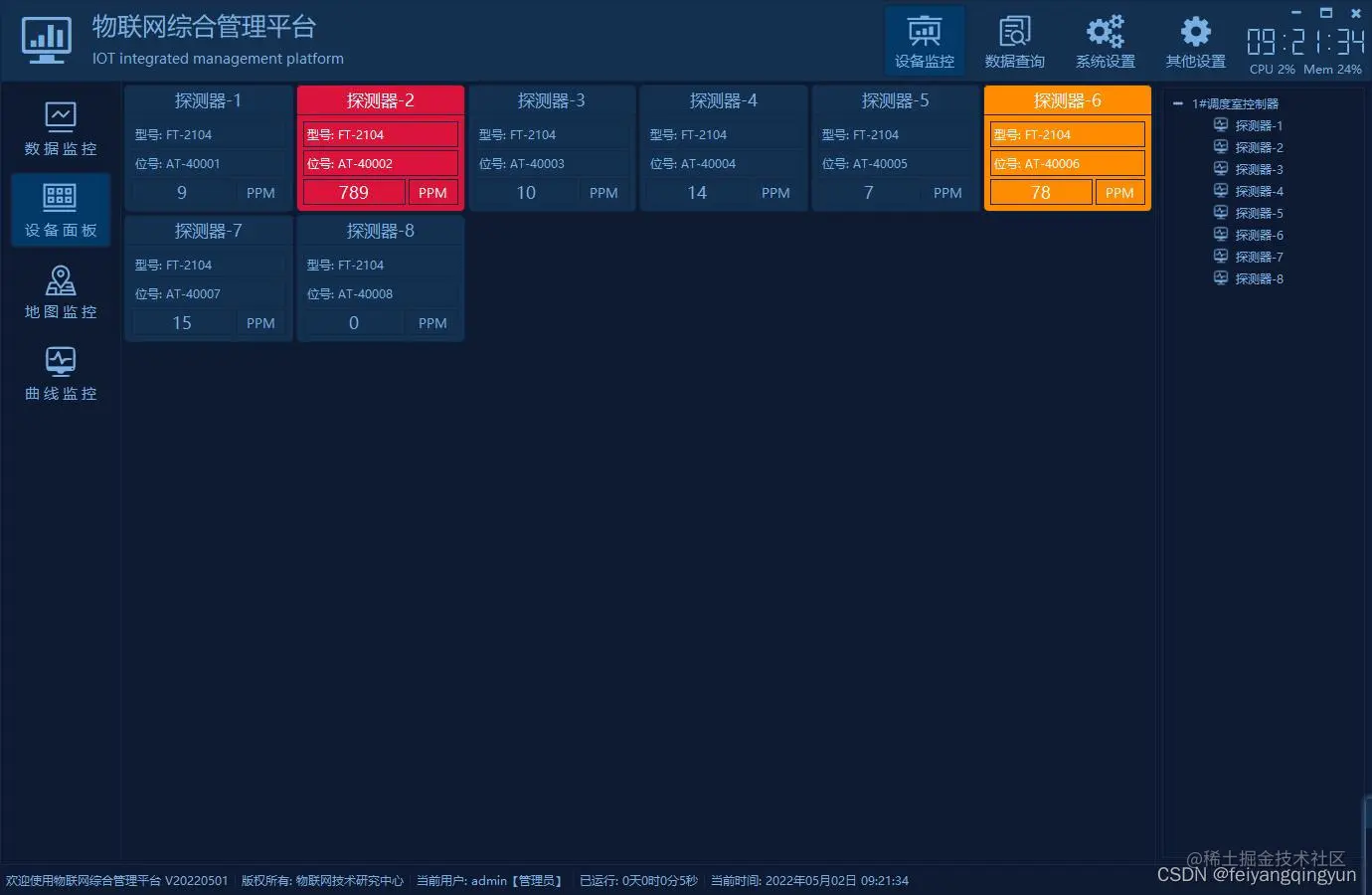The image size is (1372, 895).
Task: Click the 探测器-5 card title
Action: tap(896, 100)
